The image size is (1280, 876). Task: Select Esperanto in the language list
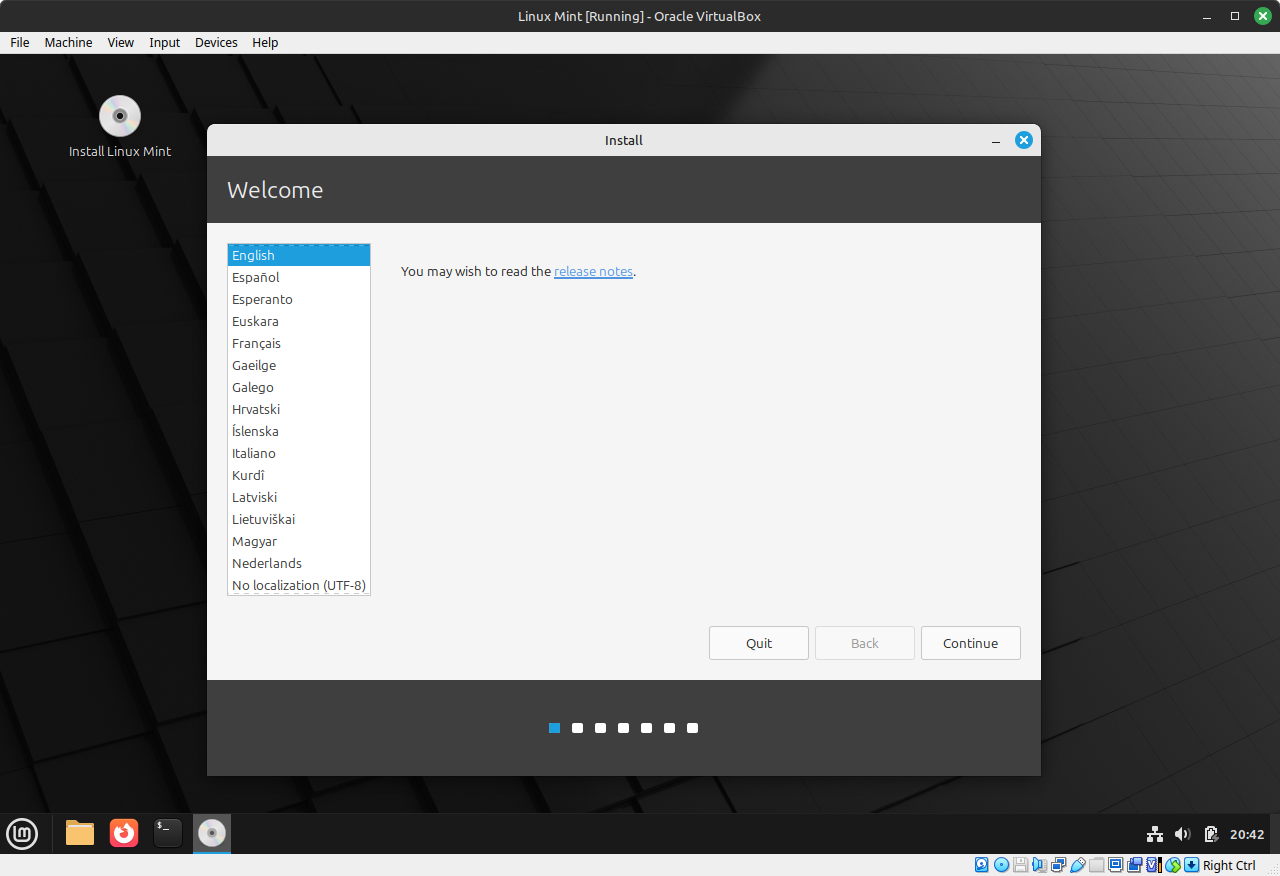pos(299,299)
